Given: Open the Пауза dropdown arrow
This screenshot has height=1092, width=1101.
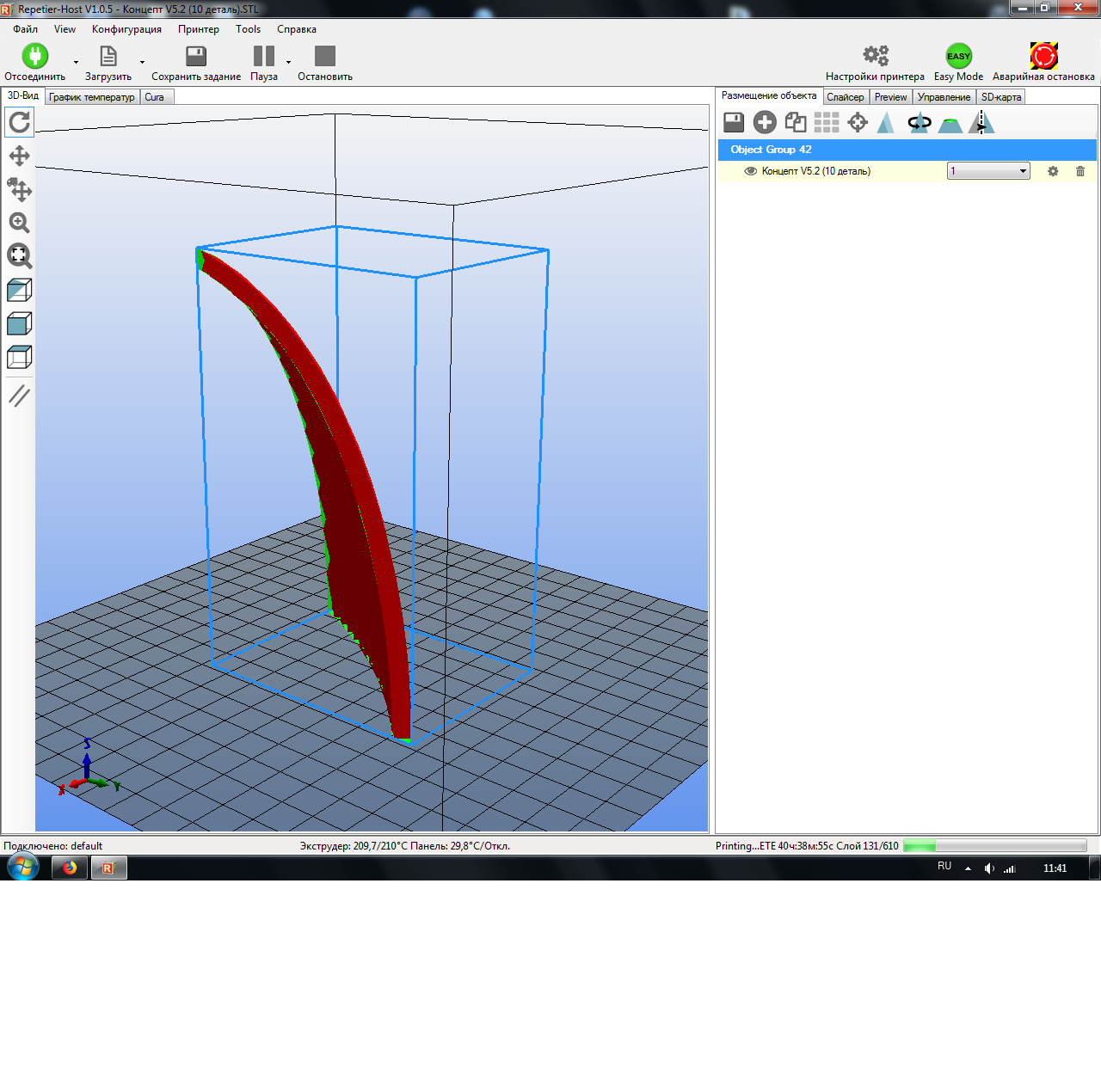Looking at the screenshot, I should click(286, 62).
